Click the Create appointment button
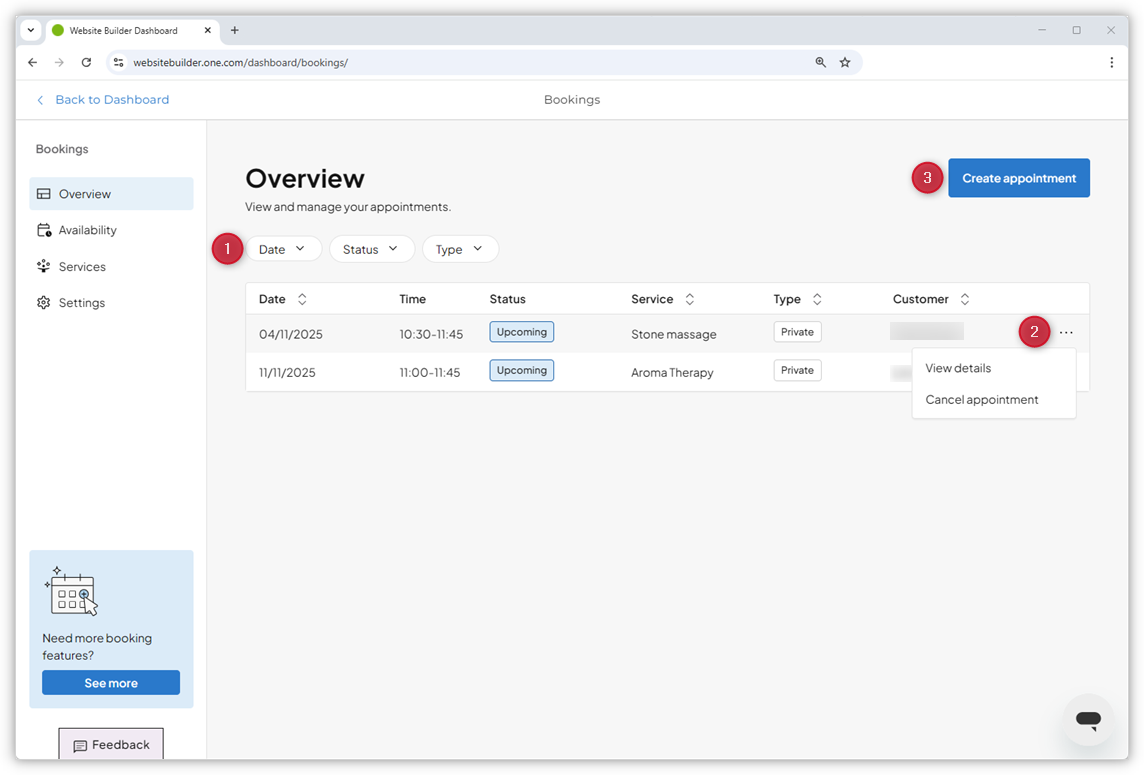Screen dimensions: 1144x775 coord(1018,177)
